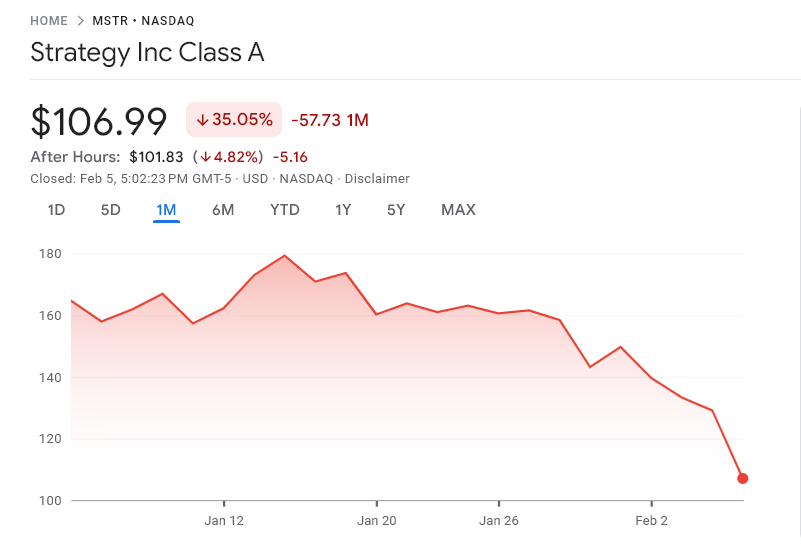This screenshot has width=801, height=545.
Task: Click the Jan 12 date axis label
Action: point(223,521)
